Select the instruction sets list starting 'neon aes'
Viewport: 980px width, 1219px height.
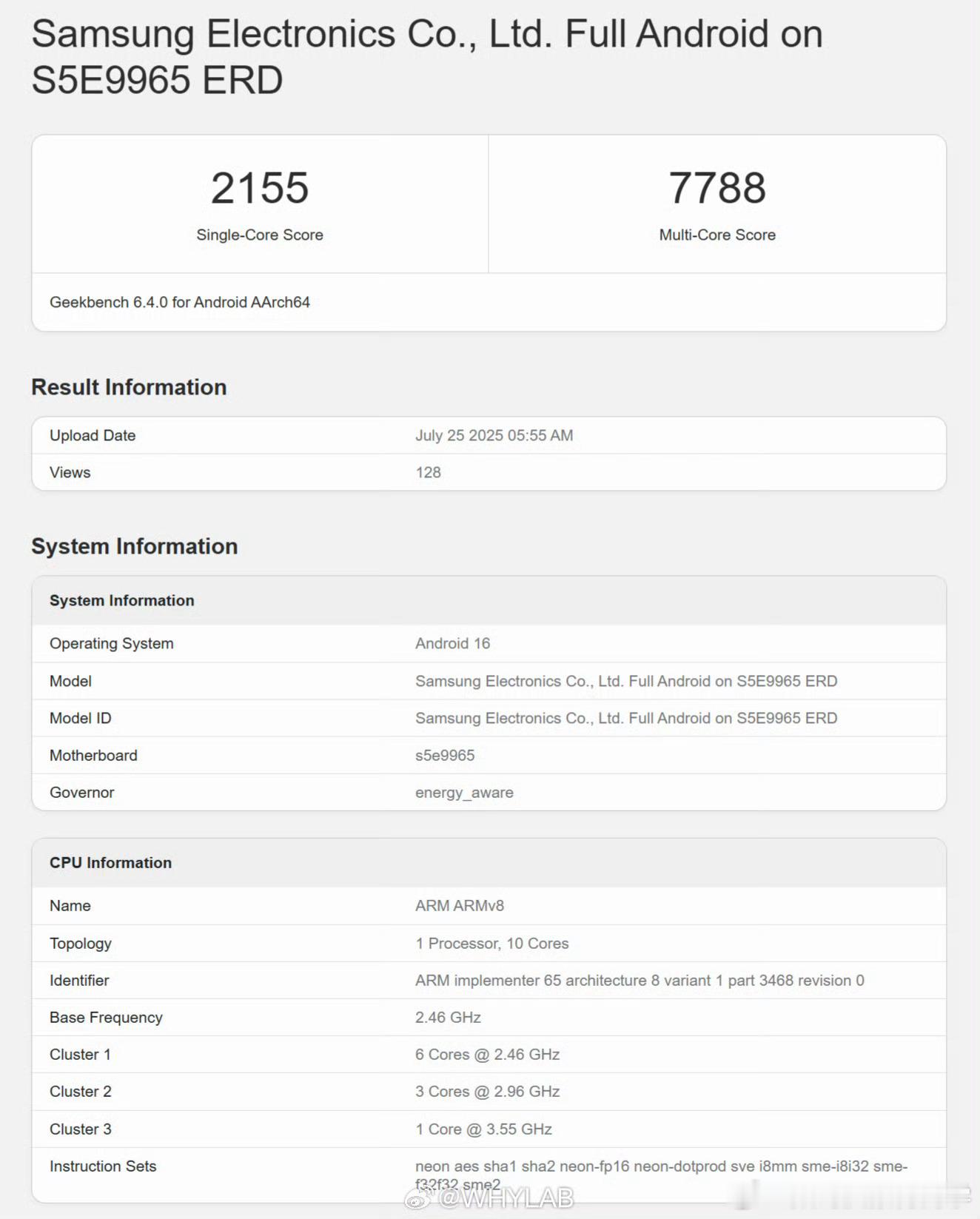coord(661,1175)
